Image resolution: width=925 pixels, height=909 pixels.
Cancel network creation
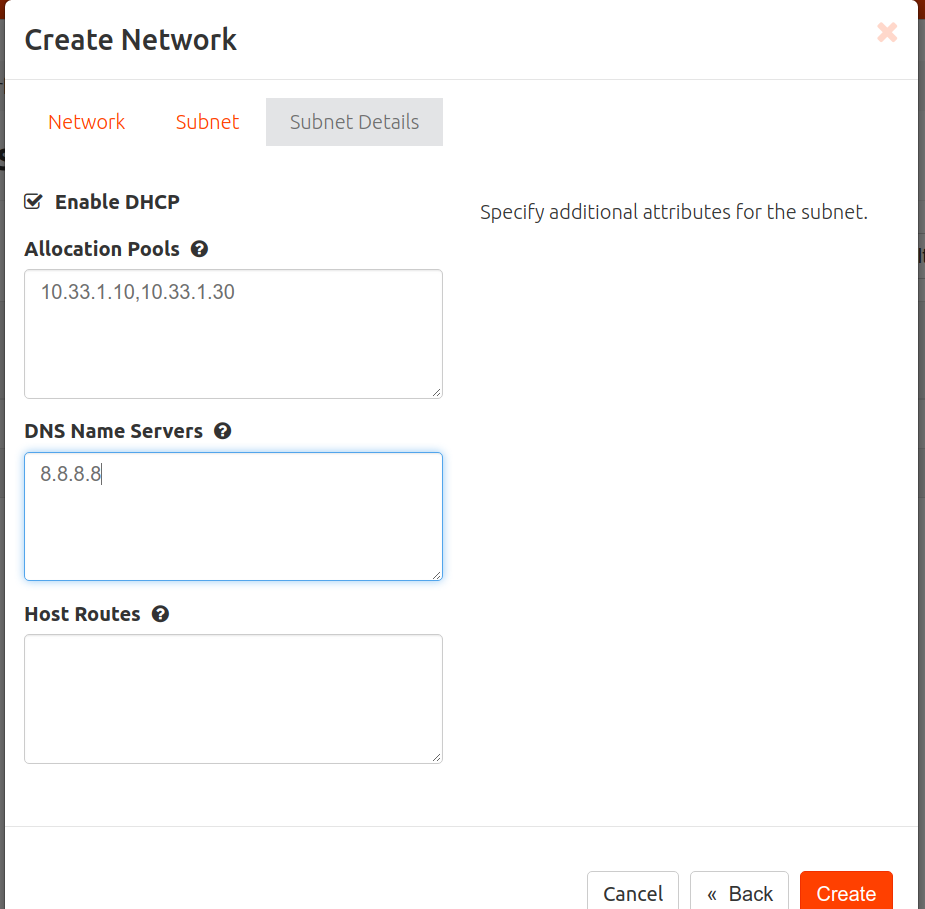(x=632, y=893)
